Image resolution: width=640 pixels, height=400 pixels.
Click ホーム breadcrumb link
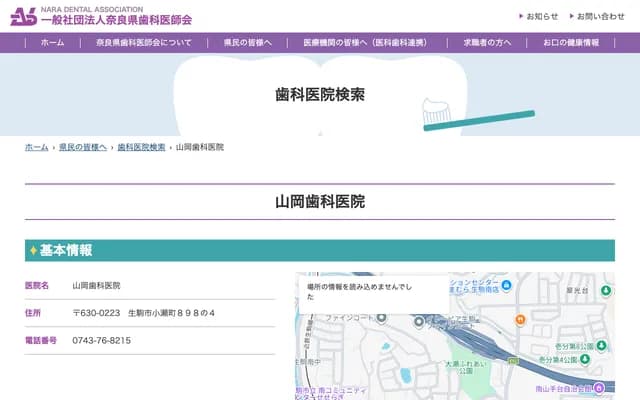(36, 147)
